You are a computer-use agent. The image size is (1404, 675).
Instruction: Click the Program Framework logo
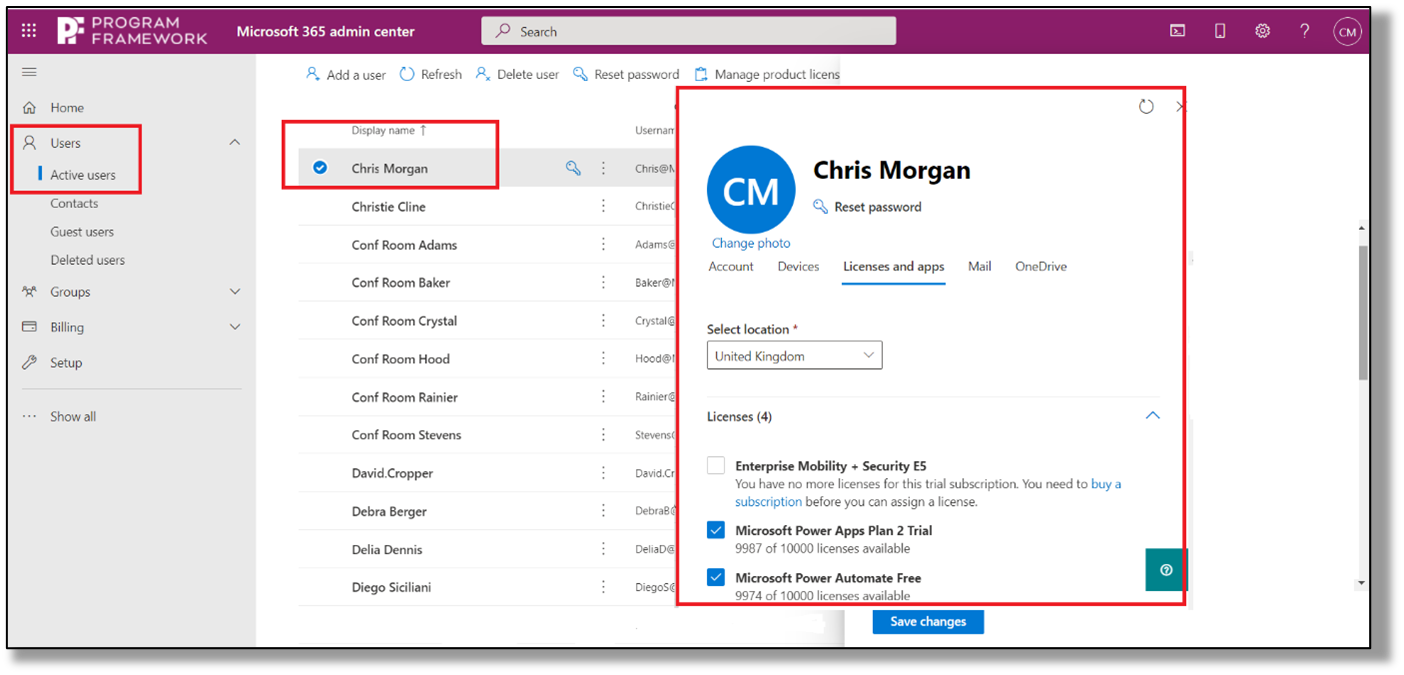[132, 31]
